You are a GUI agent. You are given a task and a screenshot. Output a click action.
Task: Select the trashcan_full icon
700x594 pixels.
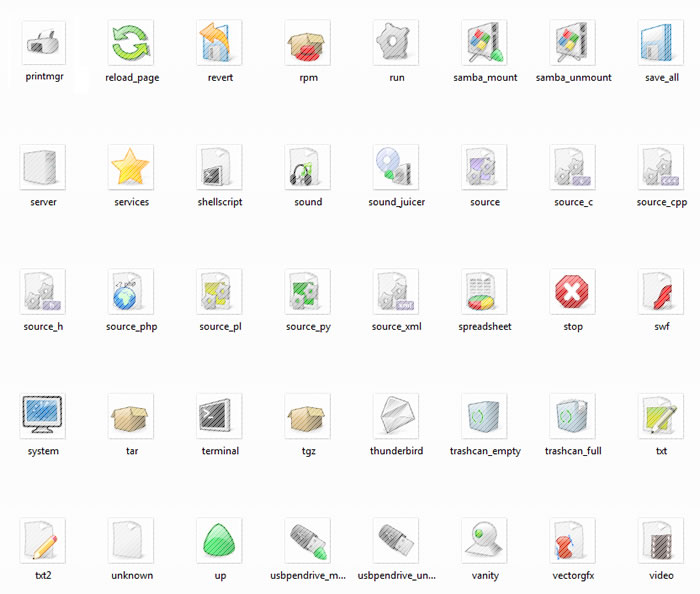[x=573, y=416]
